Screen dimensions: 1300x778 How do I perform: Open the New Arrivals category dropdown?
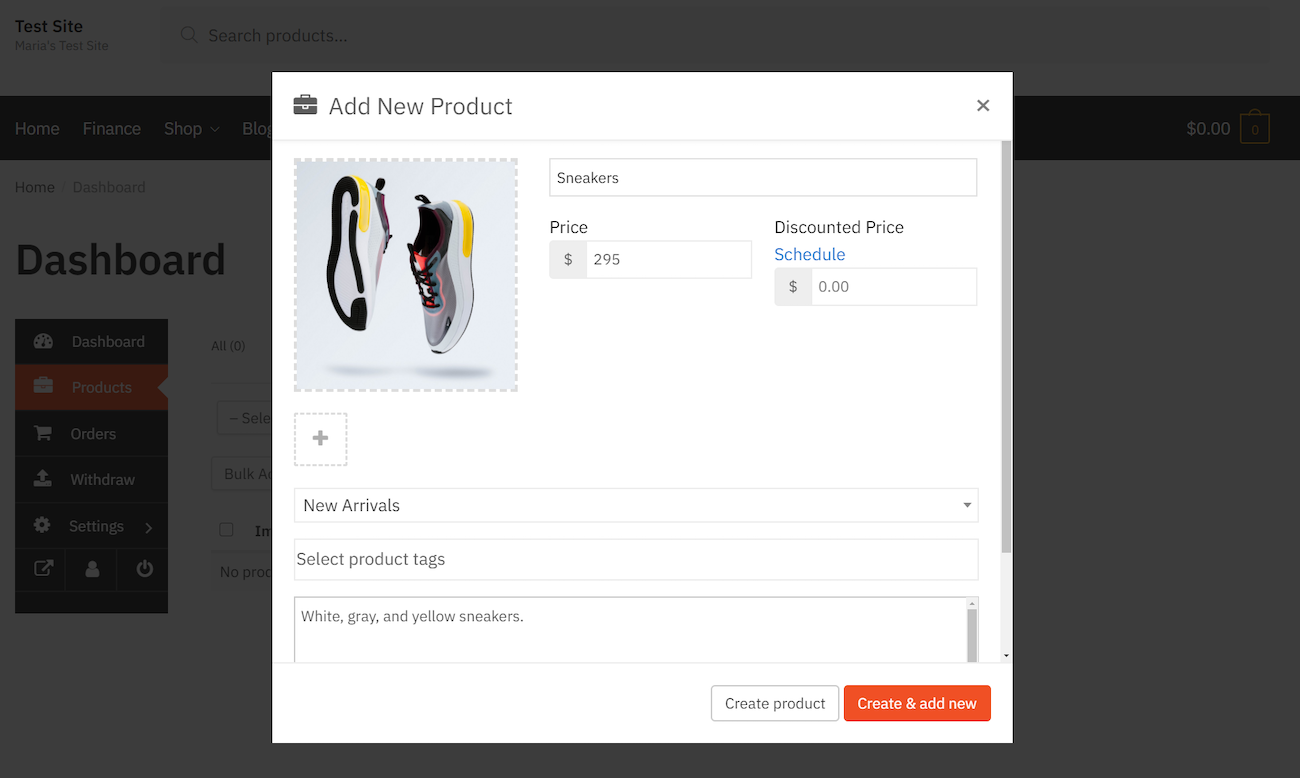coord(636,505)
